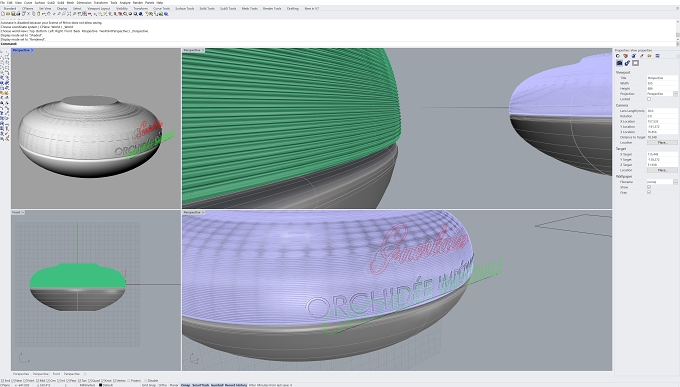Screen dimensions: 680x387
Task: Click the Undo arrow icon
Action: point(44,14)
